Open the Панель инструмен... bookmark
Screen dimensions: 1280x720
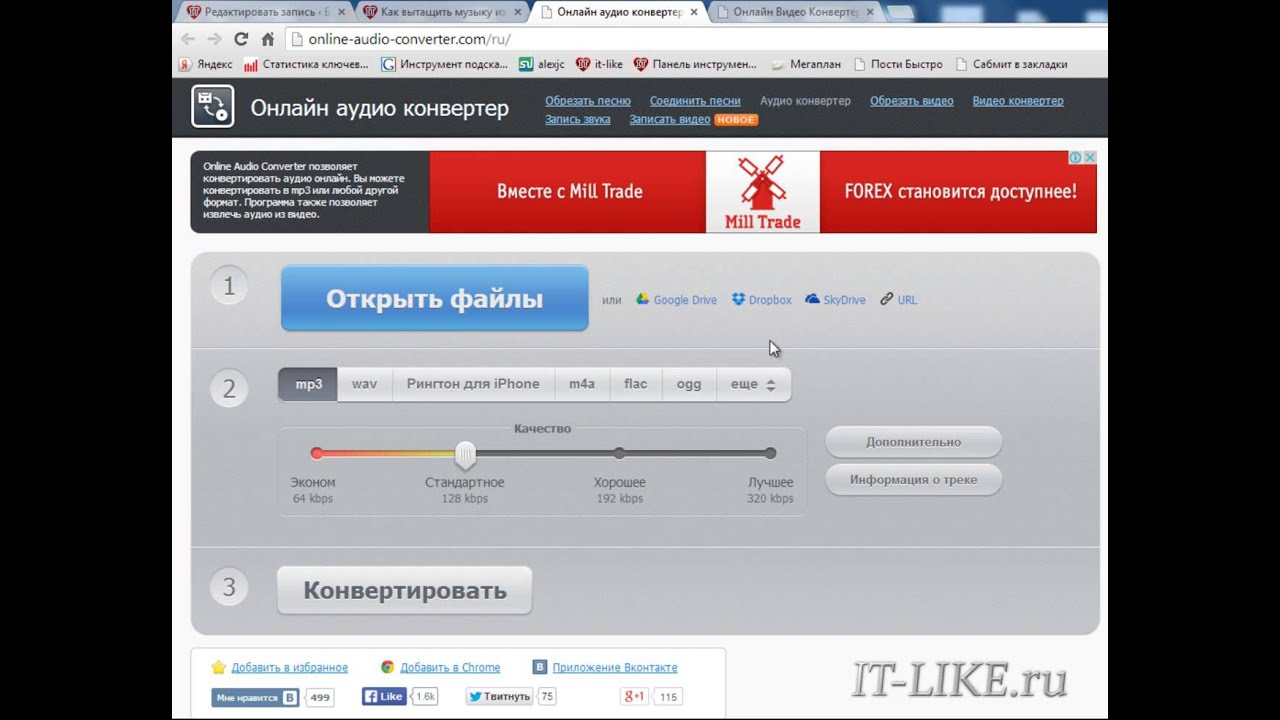click(x=695, y=64)
